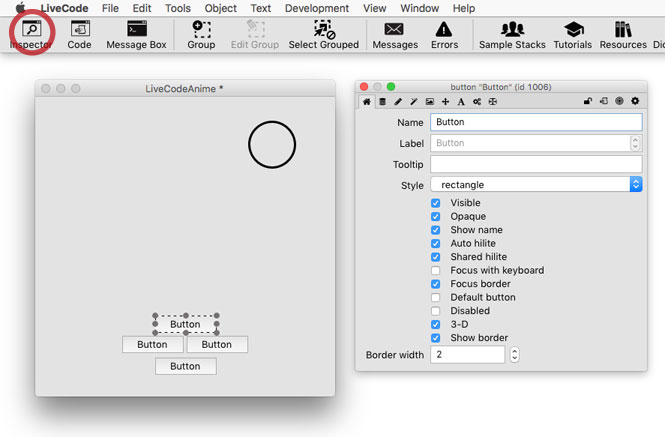Screen dimensions: 665x437
Task: Toggle the Opaque checkbox
Action: tap(436, 216)
